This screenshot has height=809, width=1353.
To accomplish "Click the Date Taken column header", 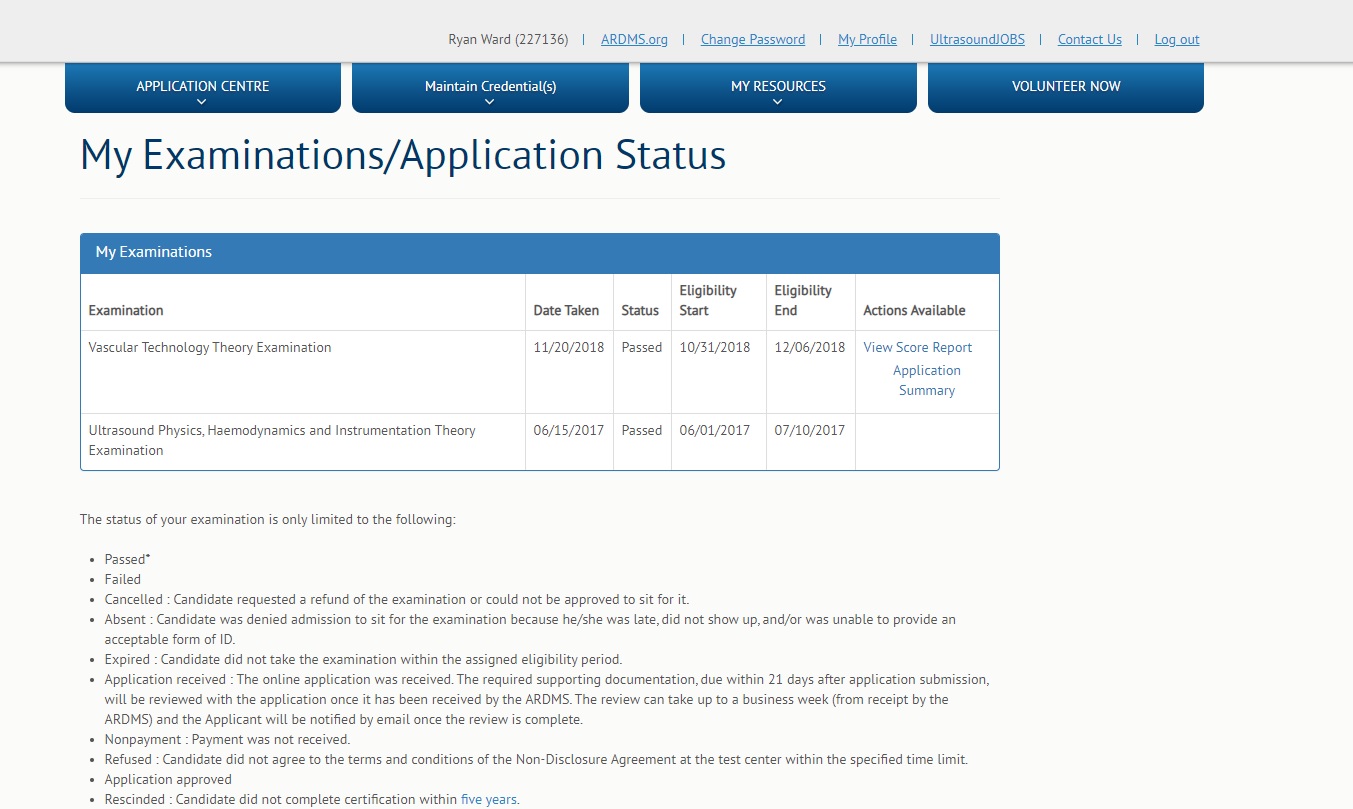I will [x=566, y=311].
